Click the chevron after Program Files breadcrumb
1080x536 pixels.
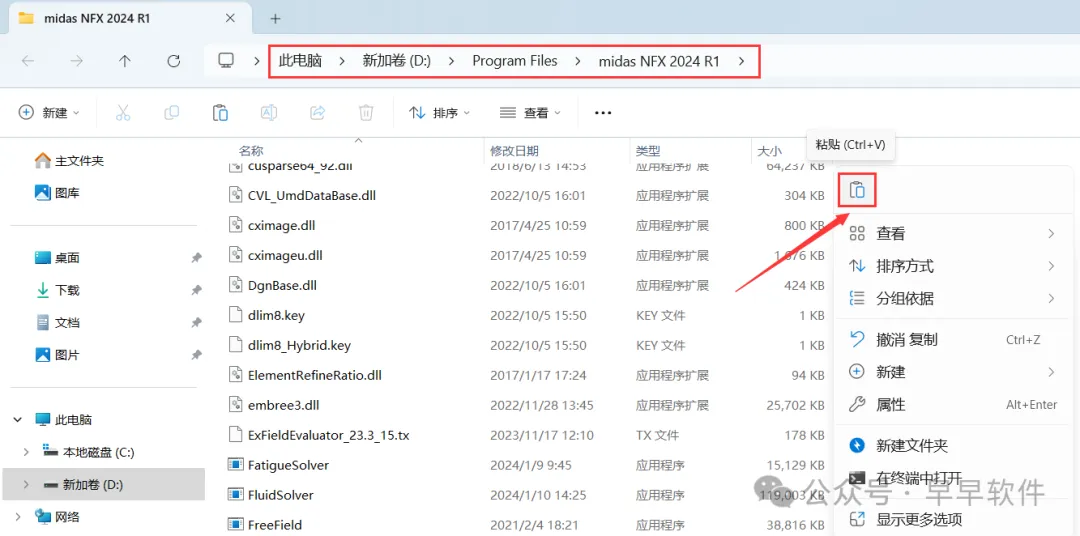coord(578,61)
